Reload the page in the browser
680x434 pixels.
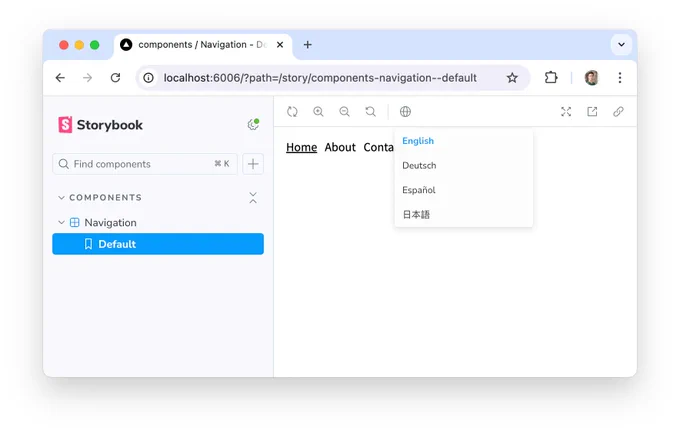(115, 78)
